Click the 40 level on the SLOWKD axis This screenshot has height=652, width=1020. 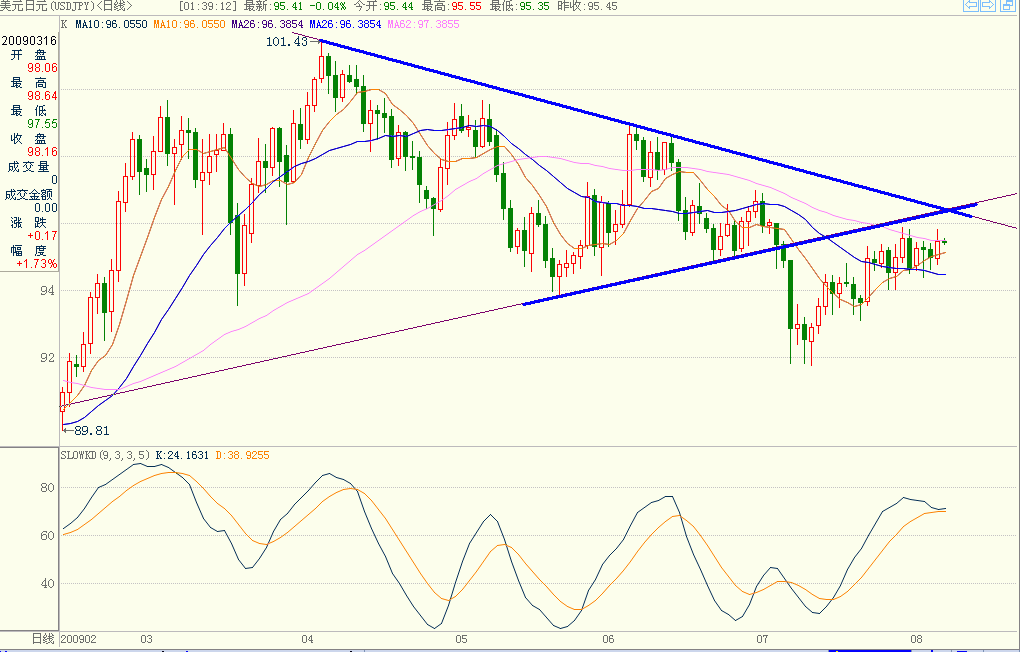coord(47,583)
